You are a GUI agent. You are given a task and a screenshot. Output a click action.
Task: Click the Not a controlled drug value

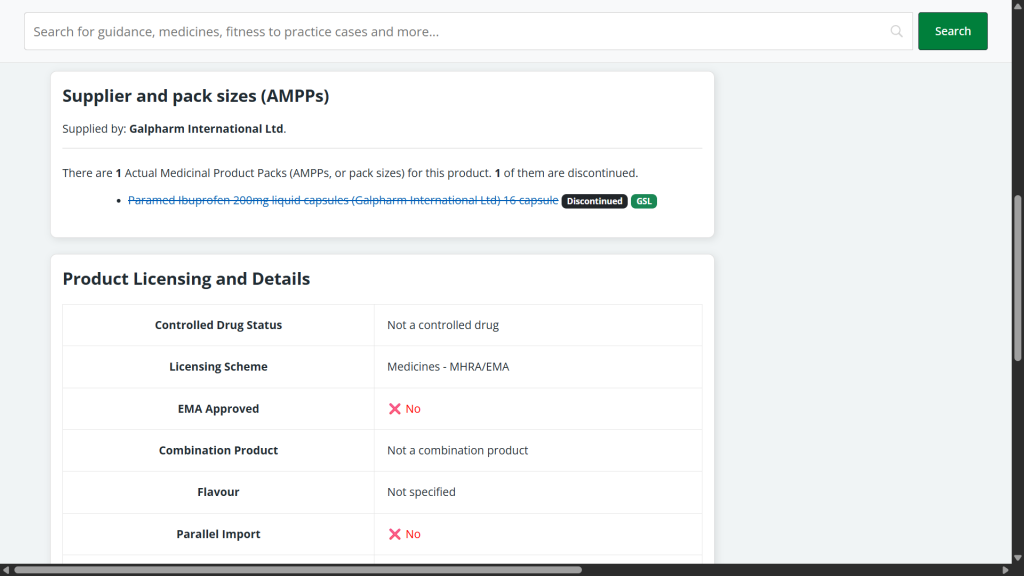(443, 325)
